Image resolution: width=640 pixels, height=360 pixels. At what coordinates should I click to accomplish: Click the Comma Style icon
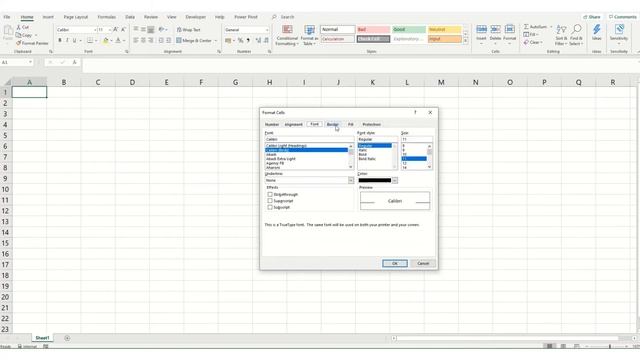tap(248, 40)
